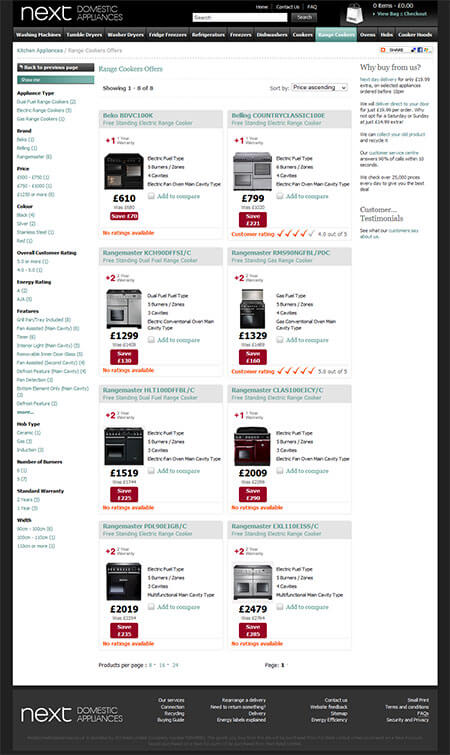Open the Sort by Price ascending dropdown
This screenshot has height=755, width=450.
tap(319, 88)
